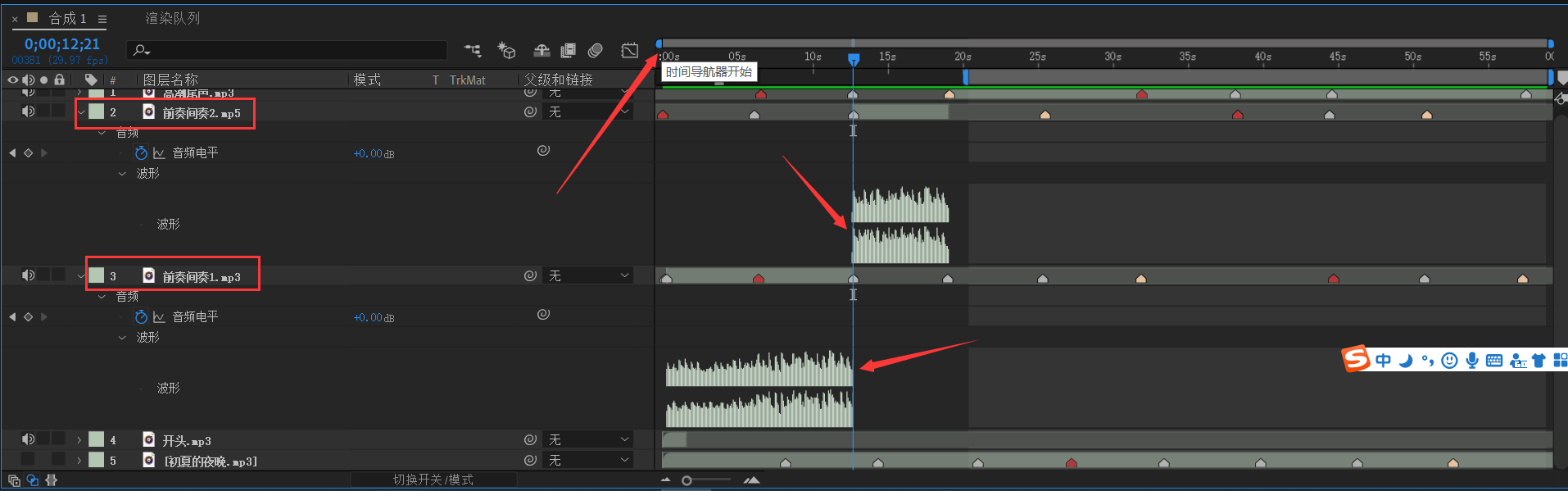Go to next keyframe on 前奏间奏1 audio level
The height and width of the screenshot is (491, 1568).
[x=43, y=317]
